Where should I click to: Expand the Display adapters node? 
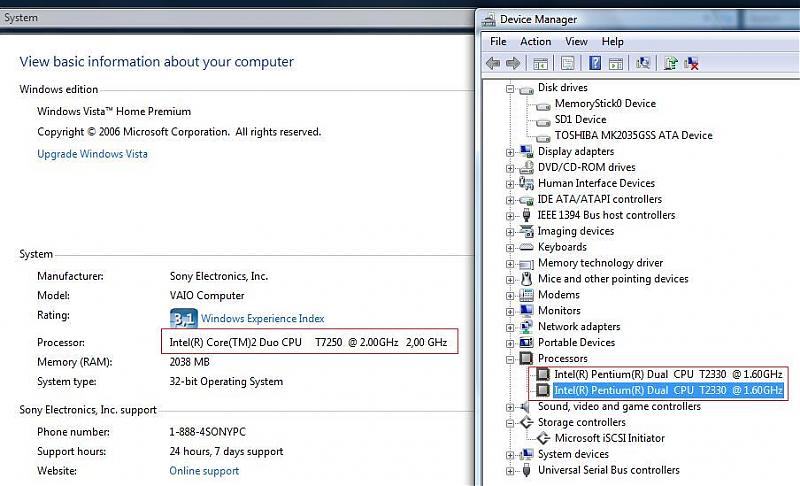point(511,152)
